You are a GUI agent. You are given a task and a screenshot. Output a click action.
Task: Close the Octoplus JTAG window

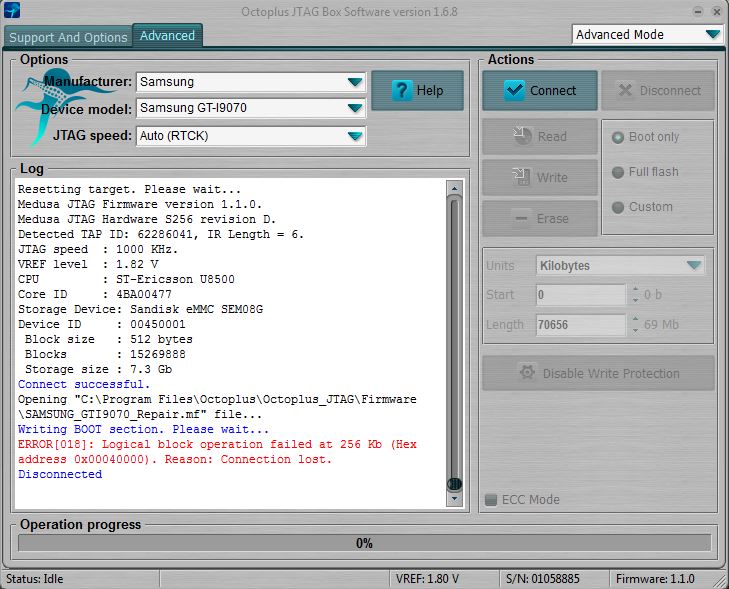coord(717,12)
